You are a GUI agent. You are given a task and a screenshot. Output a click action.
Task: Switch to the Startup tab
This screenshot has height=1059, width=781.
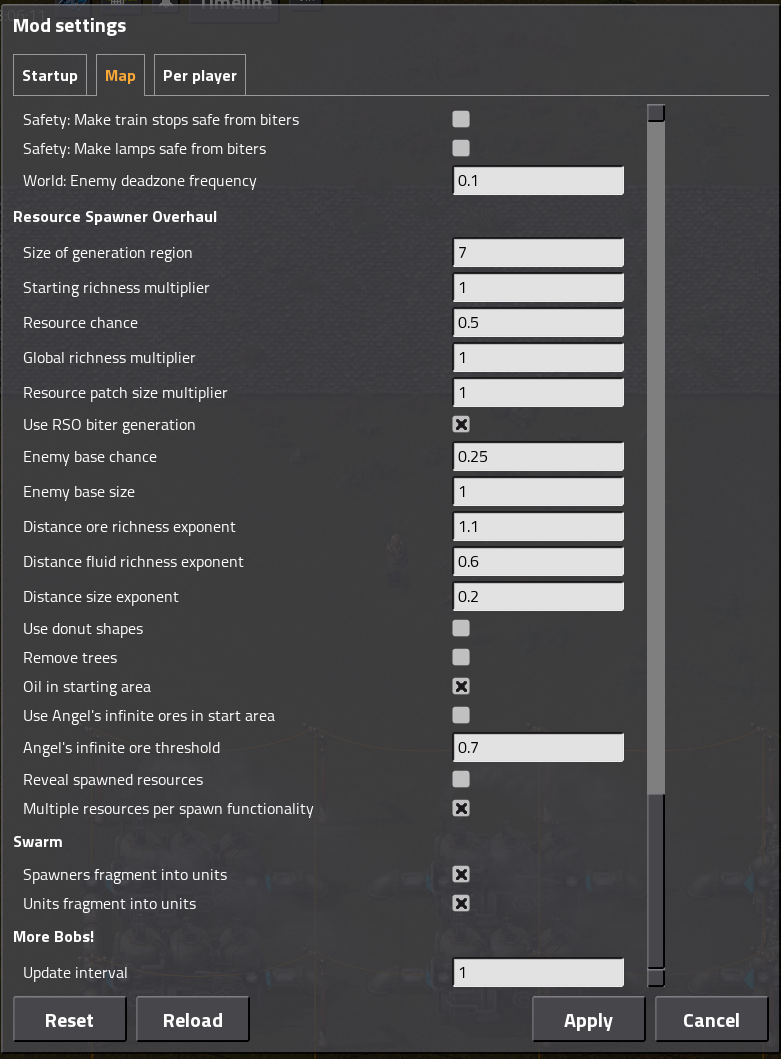(x=50, y=75)
